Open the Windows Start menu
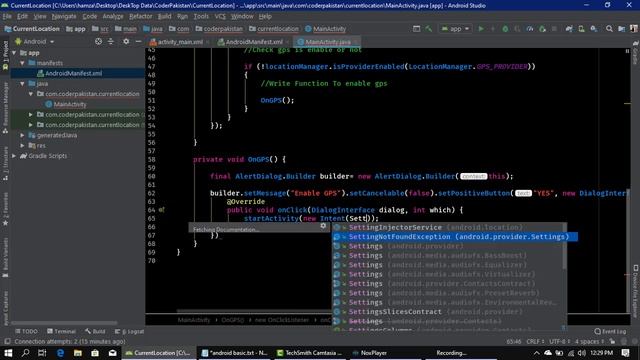Screen dimensions: 640x360 point(8,353)
